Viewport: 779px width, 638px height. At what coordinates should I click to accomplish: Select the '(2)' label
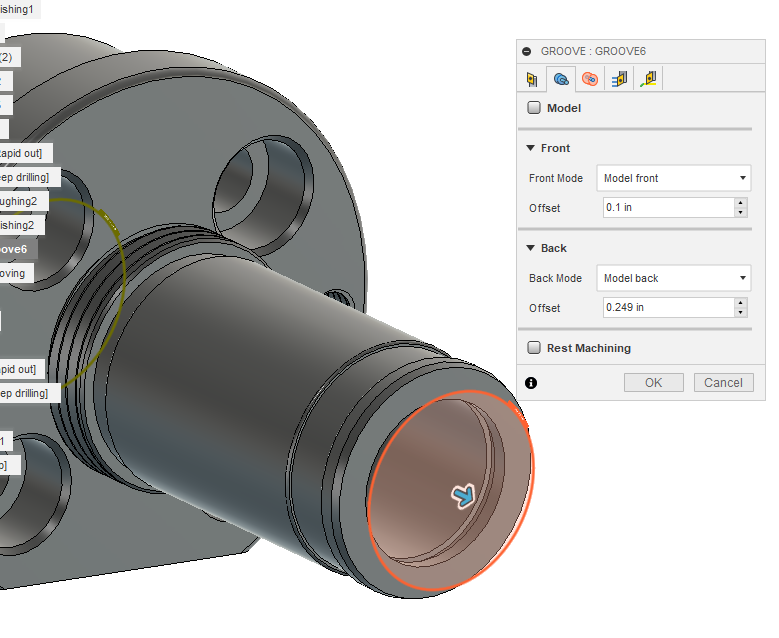click(x=10, y=57)
